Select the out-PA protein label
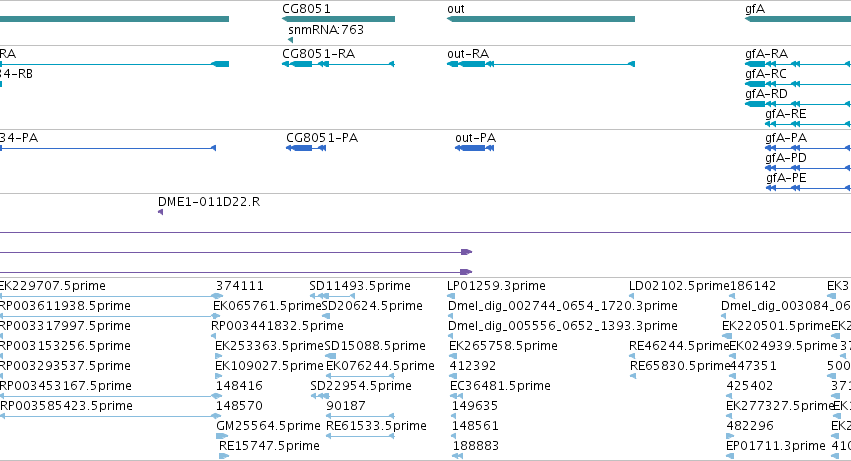 (475, 138)
